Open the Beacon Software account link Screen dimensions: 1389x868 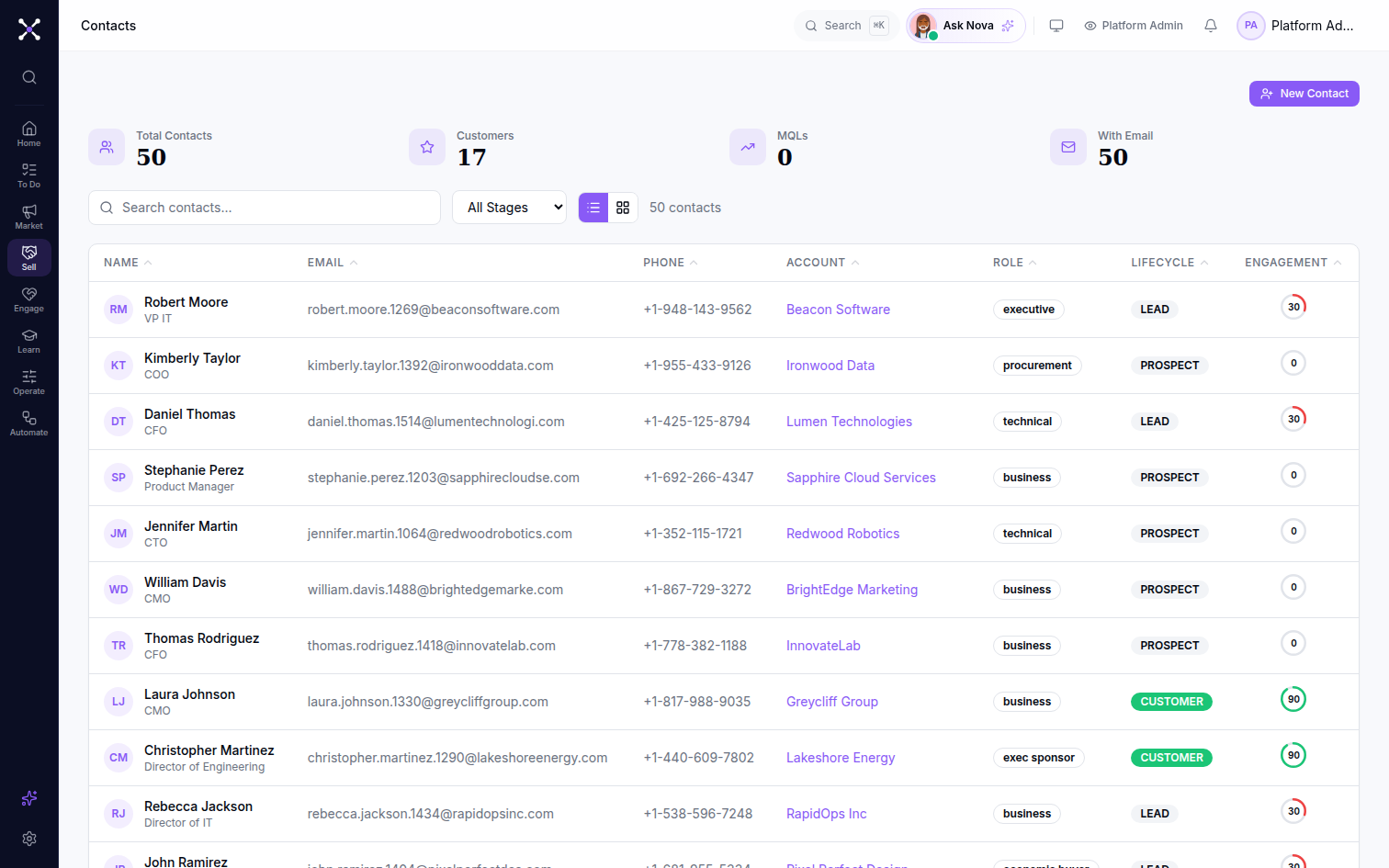838,310
